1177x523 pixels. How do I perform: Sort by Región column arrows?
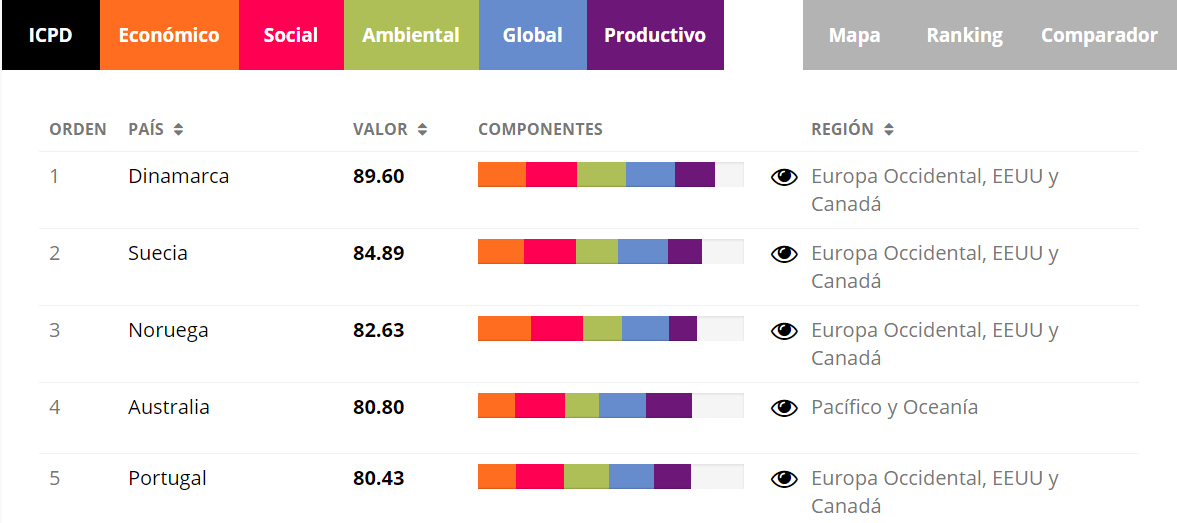point(889,130)
